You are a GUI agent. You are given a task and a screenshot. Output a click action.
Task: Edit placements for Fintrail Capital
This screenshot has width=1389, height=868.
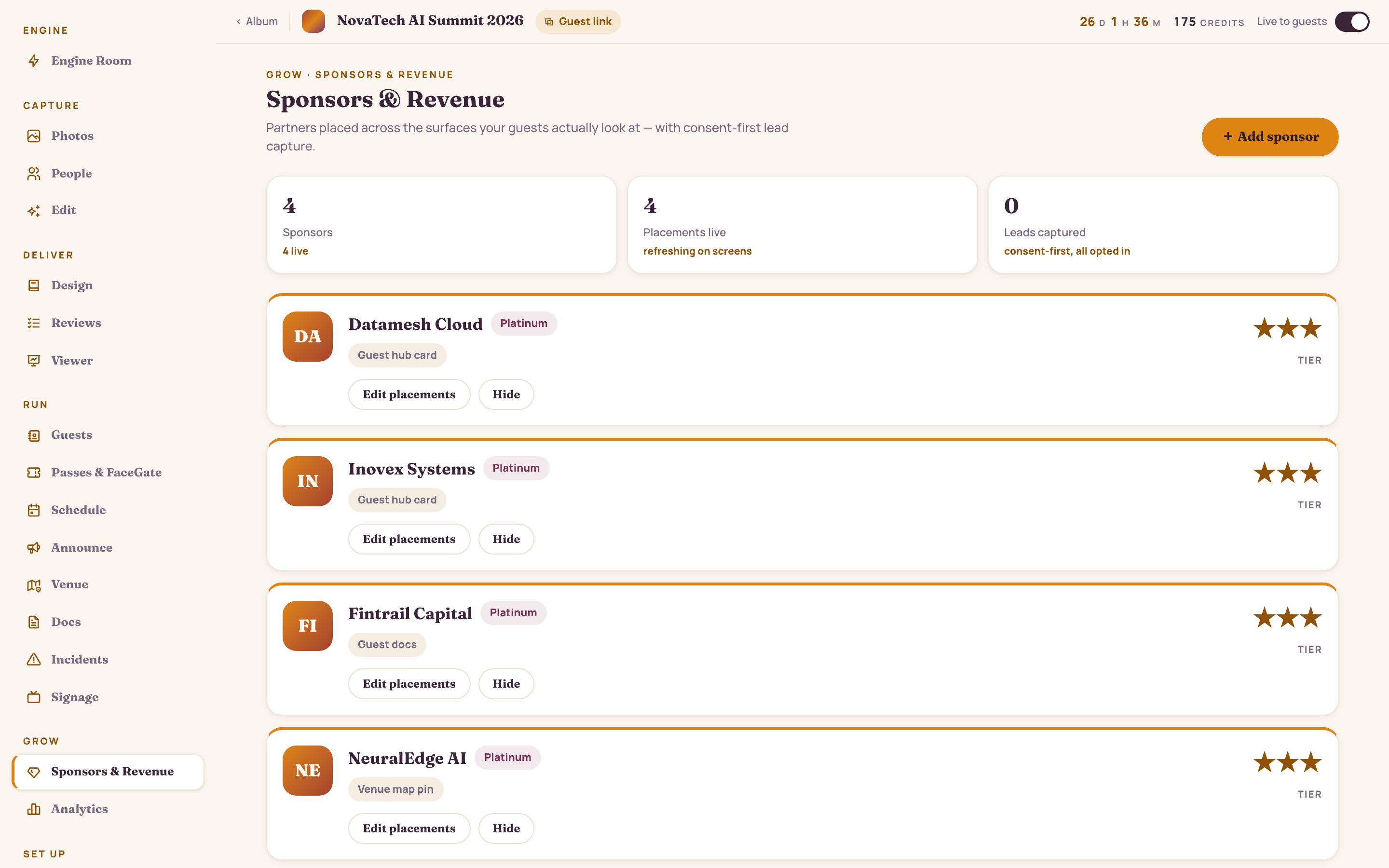(409, 684)
